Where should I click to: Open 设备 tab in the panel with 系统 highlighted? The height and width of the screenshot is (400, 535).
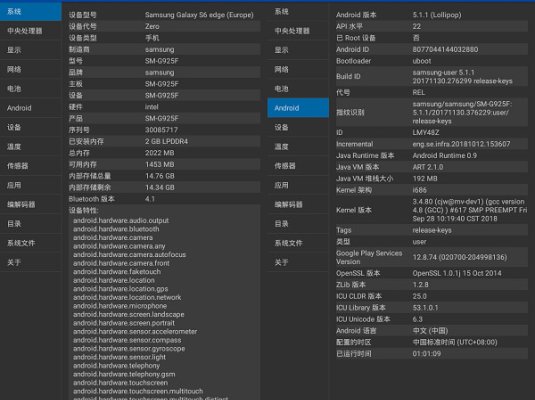(31, 127)
